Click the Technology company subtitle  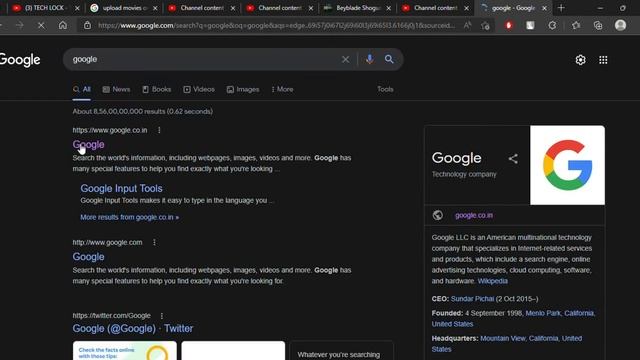point(464,174)
